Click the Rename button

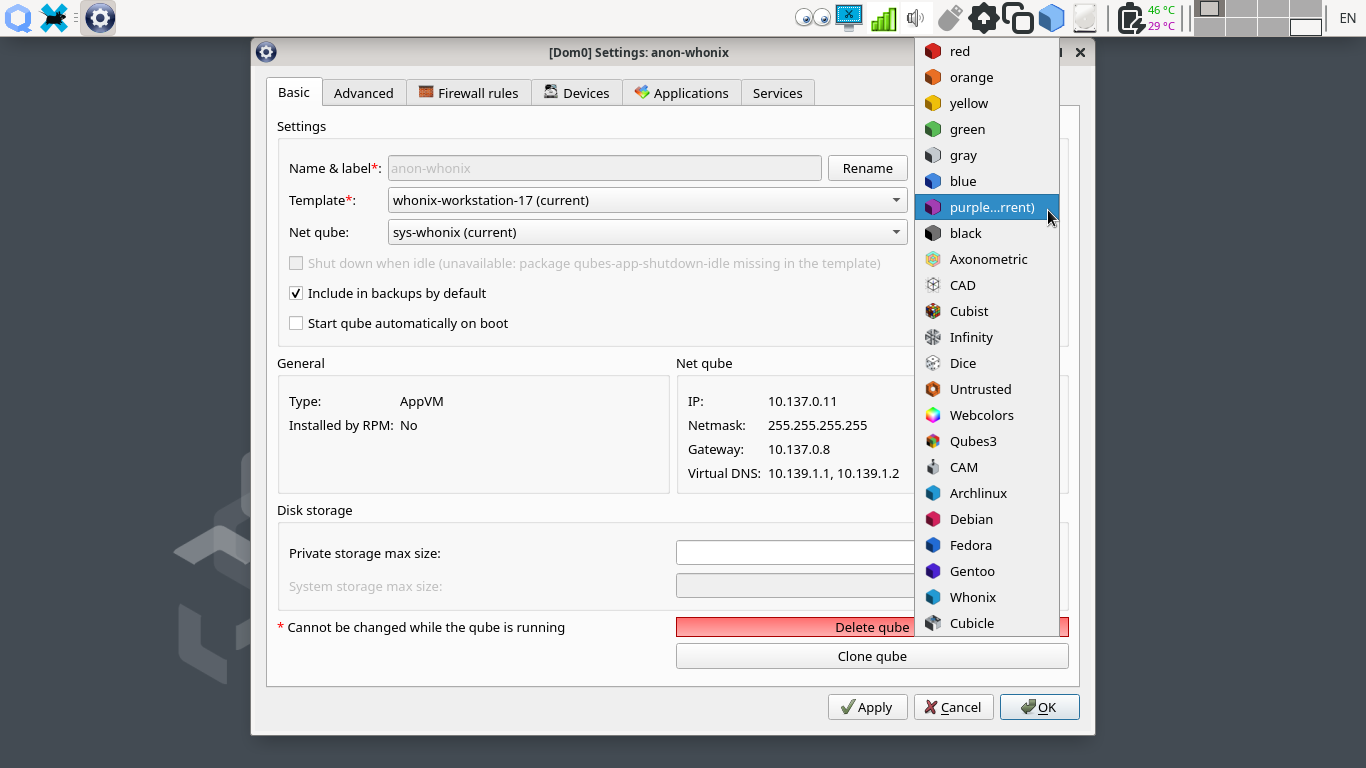(867, 168)
